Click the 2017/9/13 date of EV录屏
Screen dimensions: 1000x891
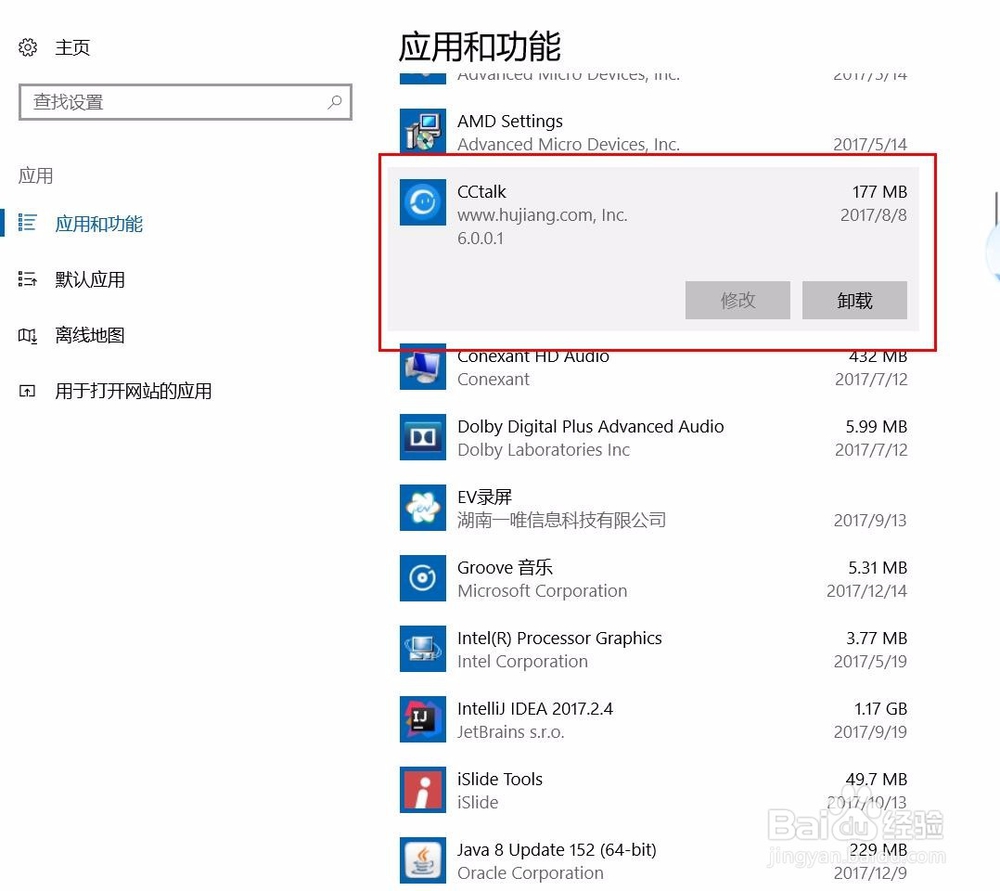(870, 520)
